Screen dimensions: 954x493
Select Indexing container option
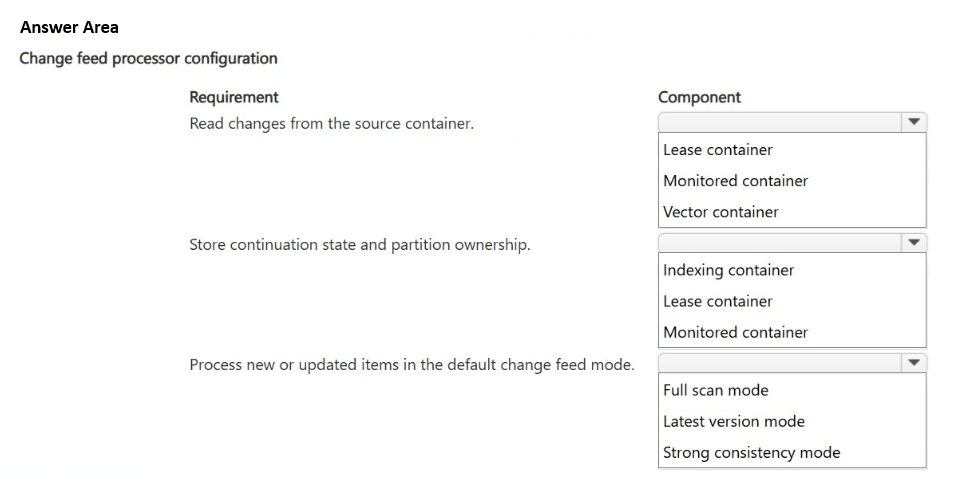tap(728, 270)
